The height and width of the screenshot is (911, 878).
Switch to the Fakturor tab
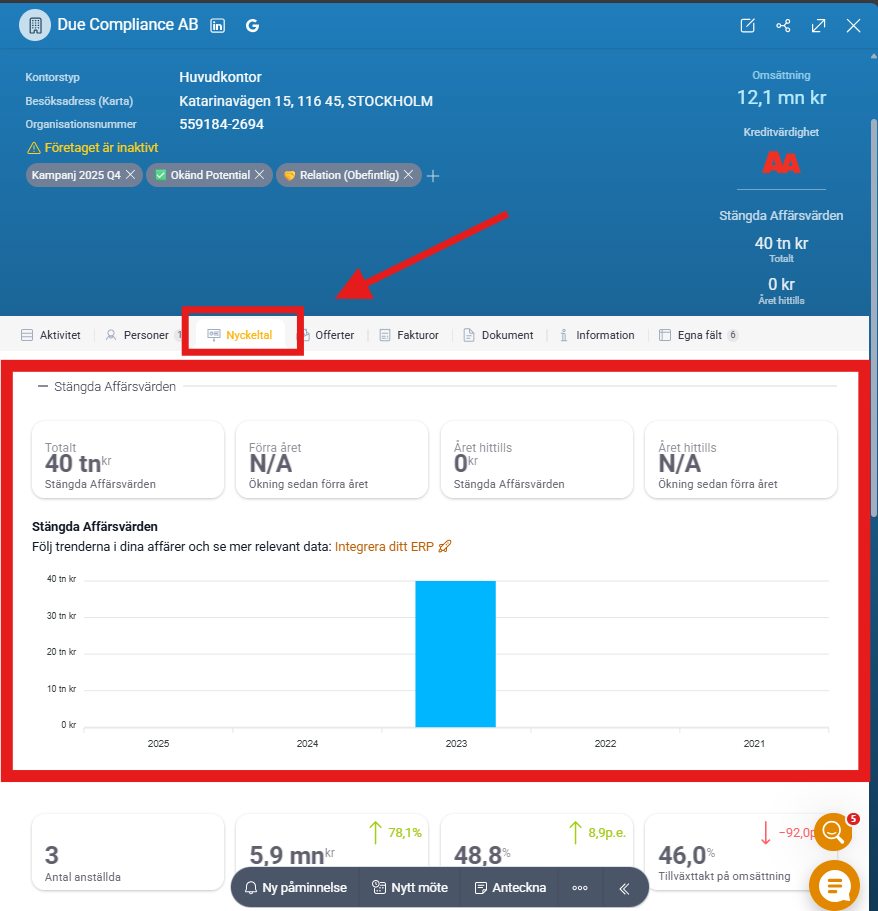(x=409, y=335)
